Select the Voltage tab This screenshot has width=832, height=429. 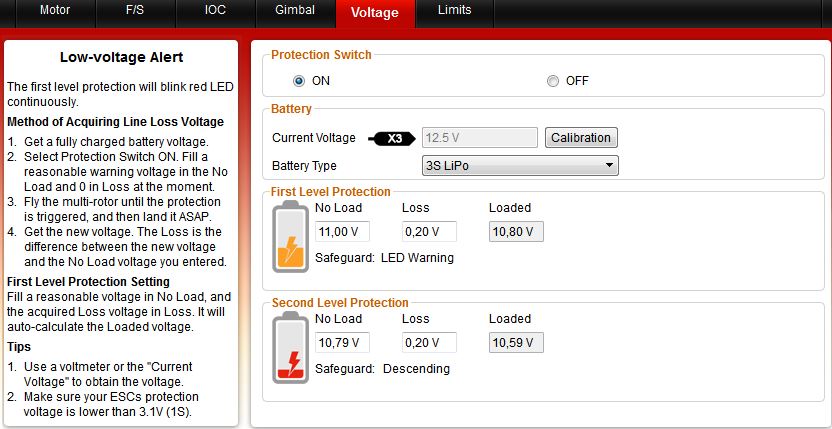pos(375,12)
